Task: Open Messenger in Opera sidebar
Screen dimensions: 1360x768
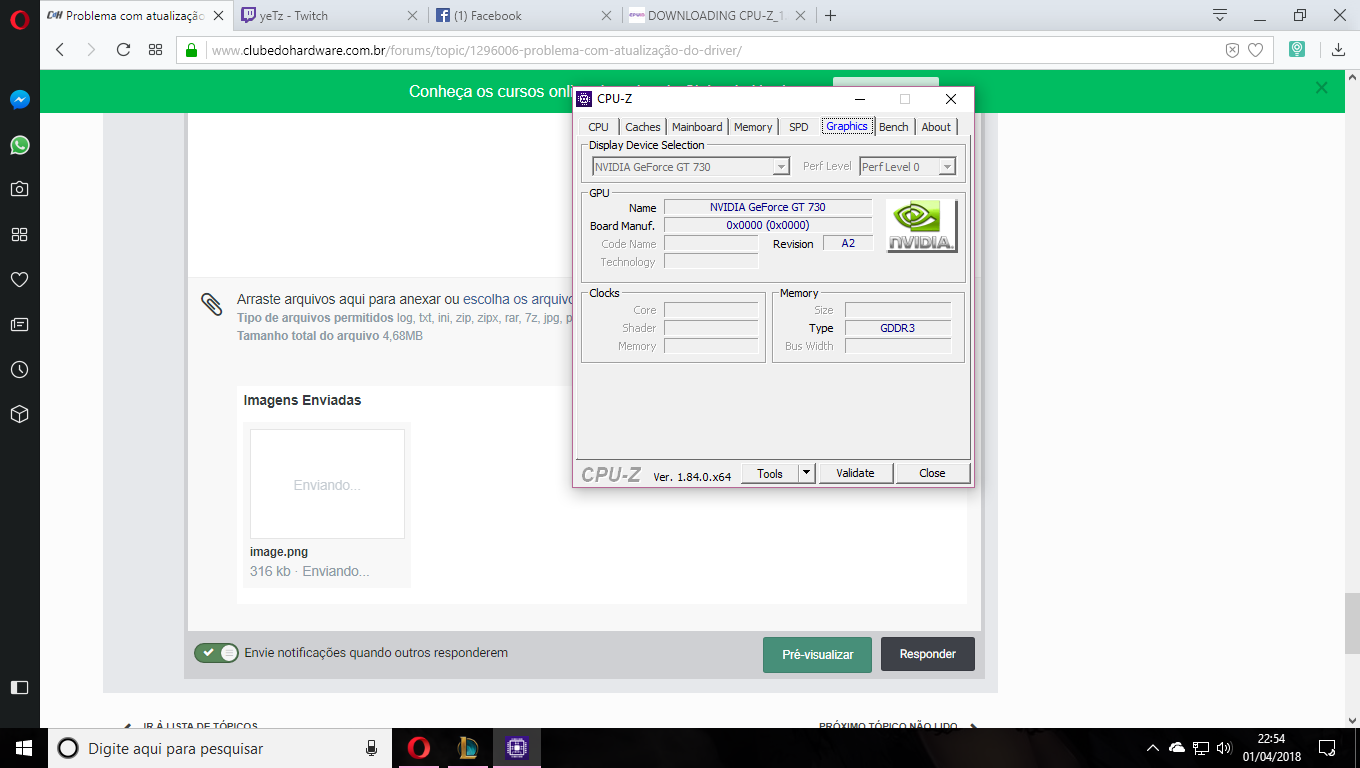Action: coord(20,100)
